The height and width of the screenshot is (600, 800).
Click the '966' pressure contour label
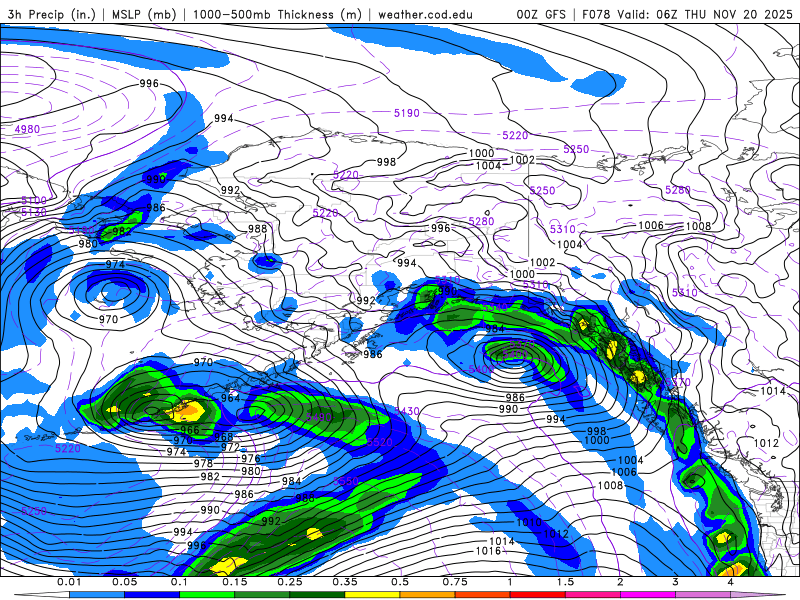click(x=190, y=430)
